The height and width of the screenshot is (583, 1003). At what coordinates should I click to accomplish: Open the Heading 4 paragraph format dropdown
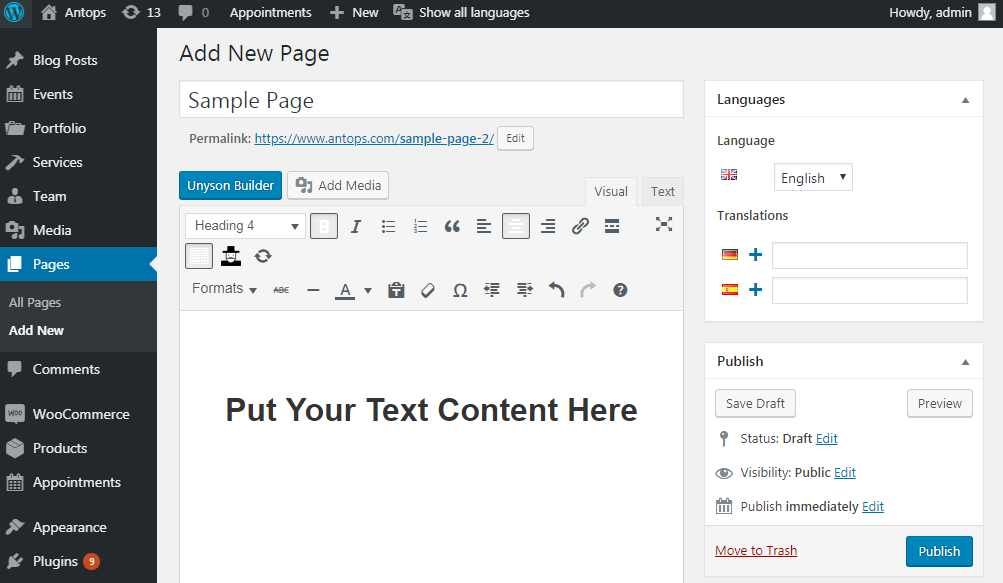pos(245,226)
